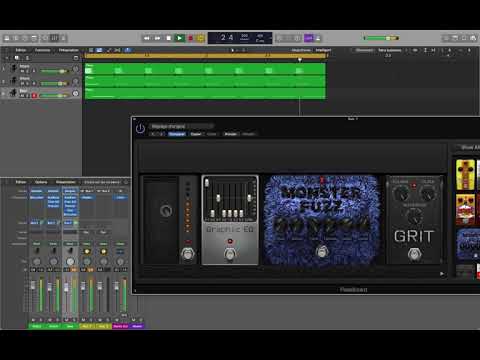
Task: Select the yellow pedal thumbnail in browser
Action: pos(465,175)
